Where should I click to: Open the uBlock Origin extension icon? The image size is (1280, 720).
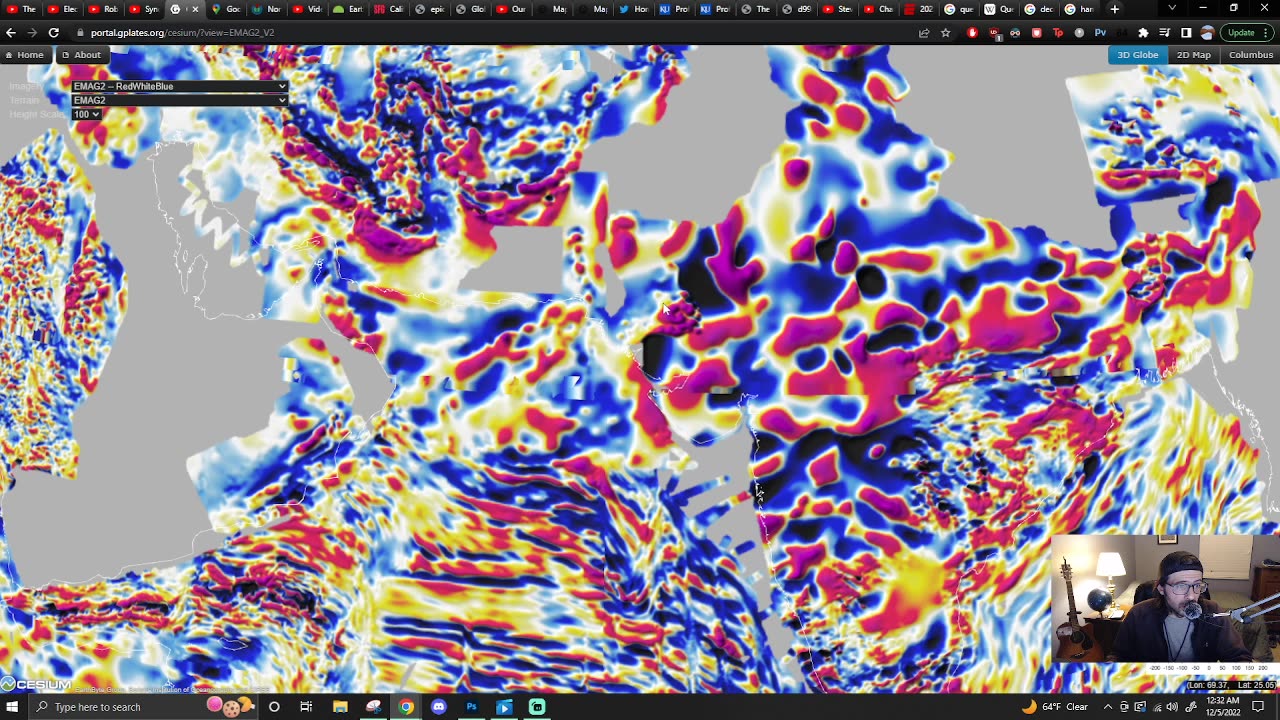click(994, 32)
